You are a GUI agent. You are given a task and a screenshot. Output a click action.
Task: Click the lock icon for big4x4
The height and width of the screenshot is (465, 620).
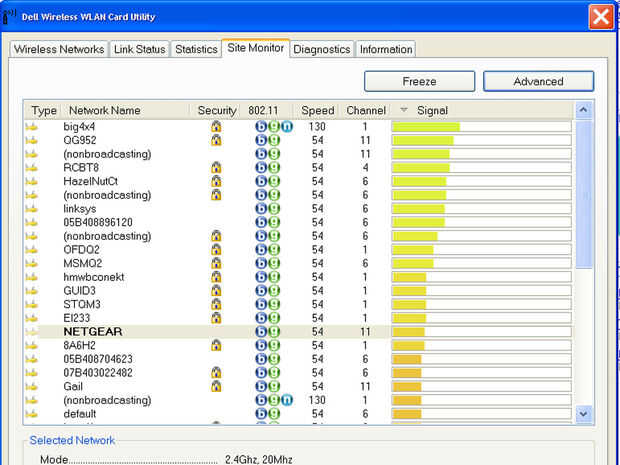click(216, 127)
